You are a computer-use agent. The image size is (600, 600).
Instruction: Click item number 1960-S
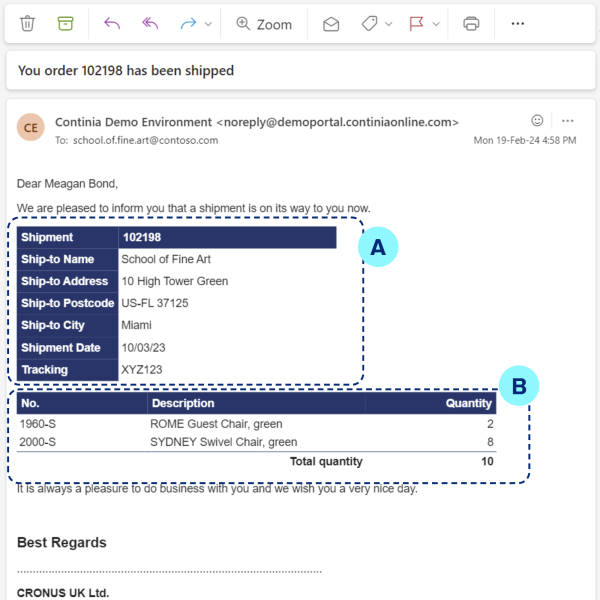tap(38, 424)
